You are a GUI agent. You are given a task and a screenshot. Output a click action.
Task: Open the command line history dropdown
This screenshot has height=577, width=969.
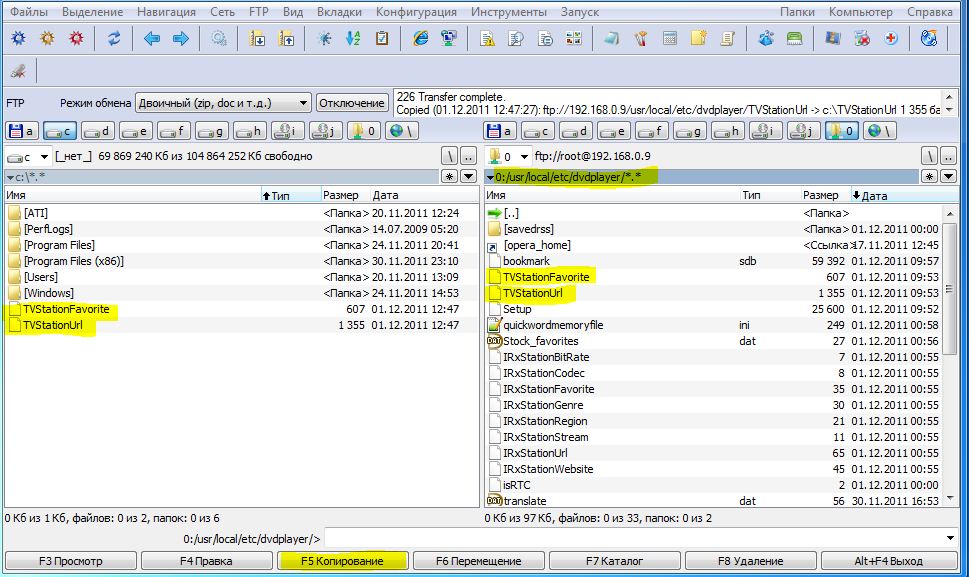pos(950,538)
